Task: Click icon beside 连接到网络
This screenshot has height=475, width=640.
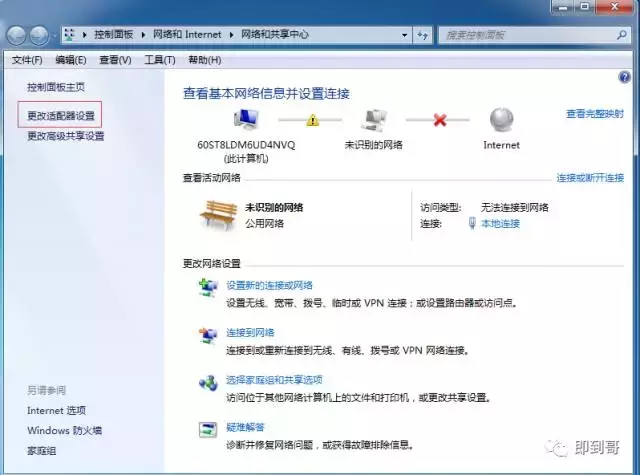Action: [208, 335]
